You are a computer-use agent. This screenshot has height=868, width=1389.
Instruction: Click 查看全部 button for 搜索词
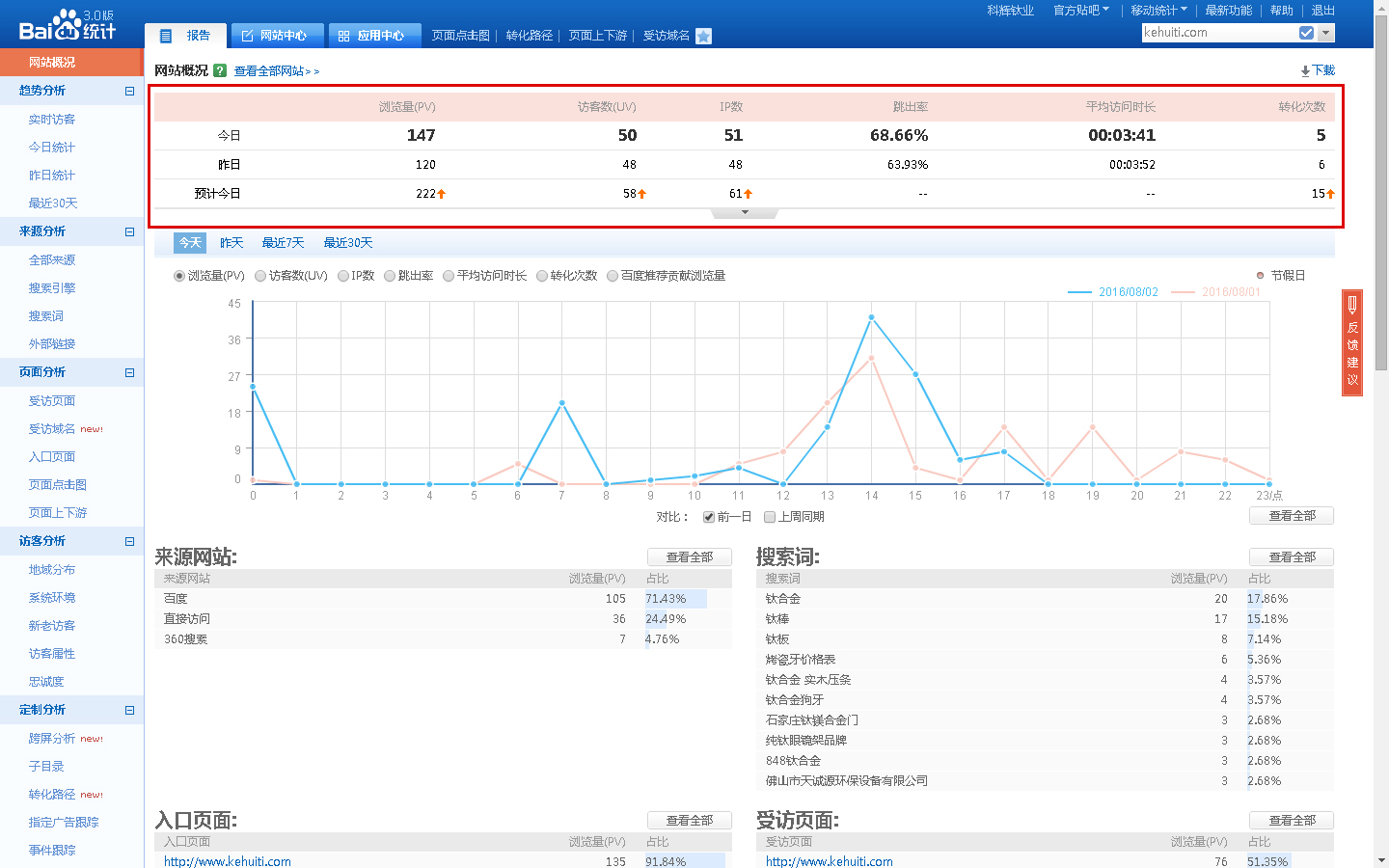1292,557
